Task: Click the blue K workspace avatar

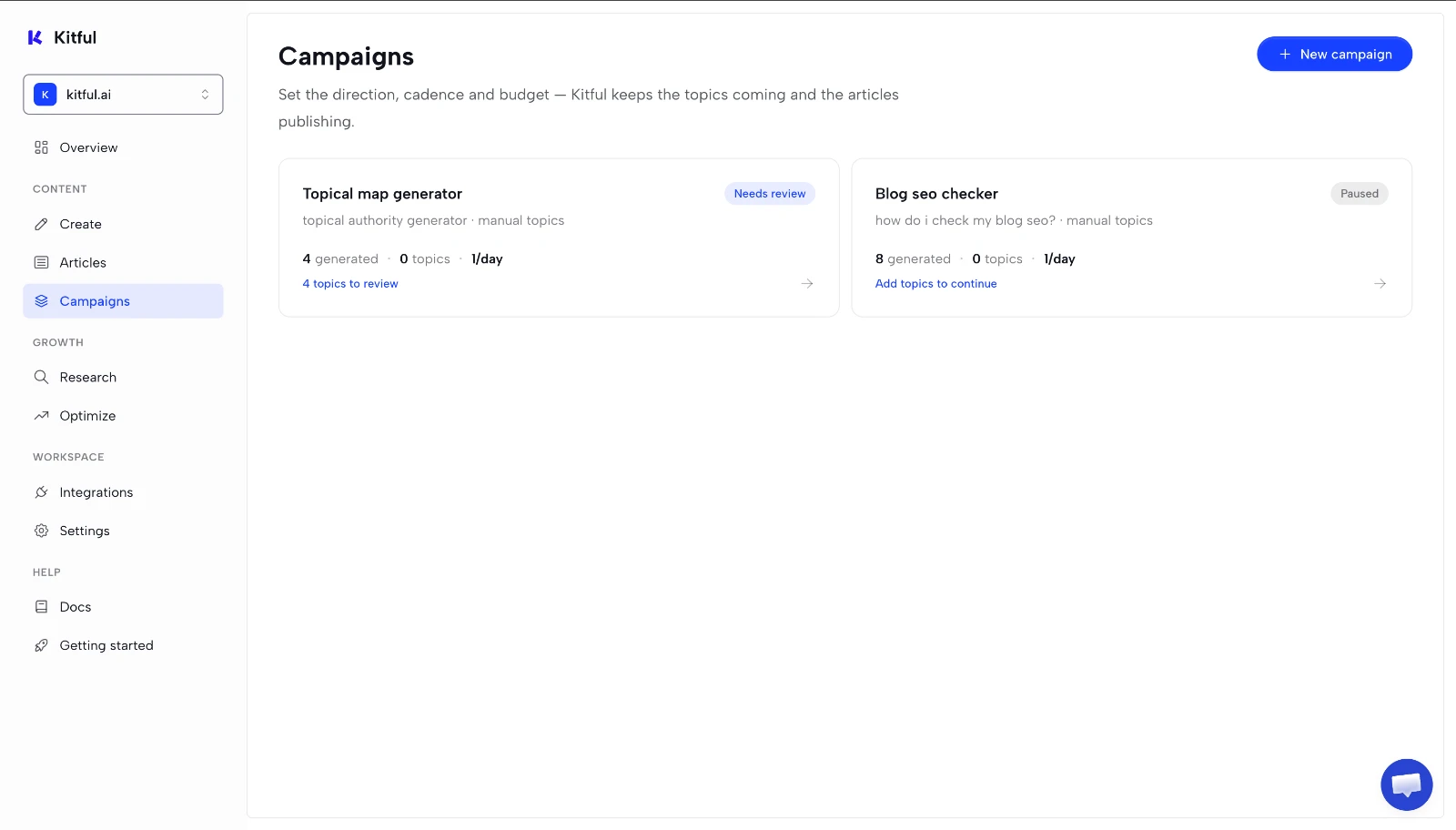Action: click(x=45, y=95)
